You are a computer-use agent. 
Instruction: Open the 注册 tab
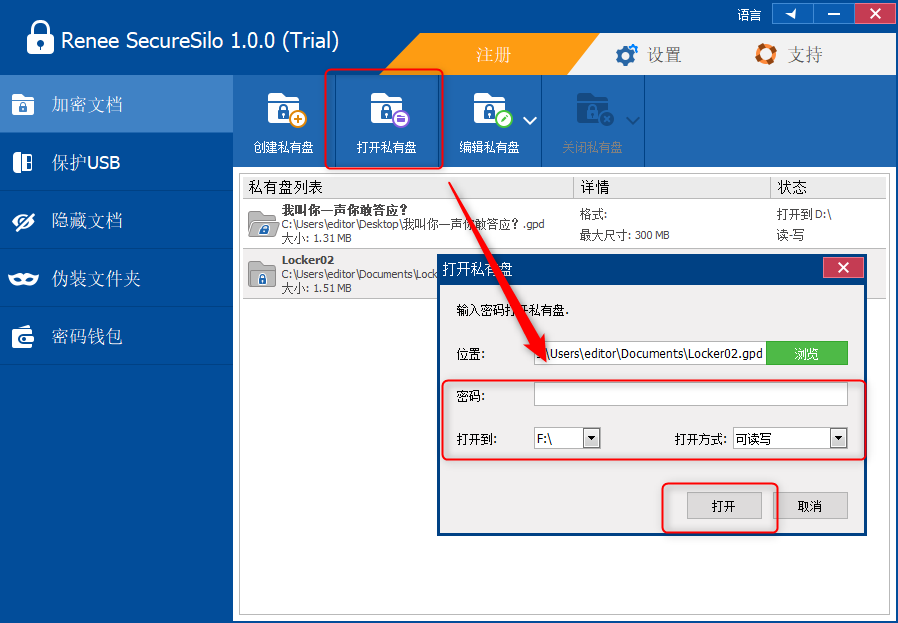pyautogui.click(x=493, y=54)
